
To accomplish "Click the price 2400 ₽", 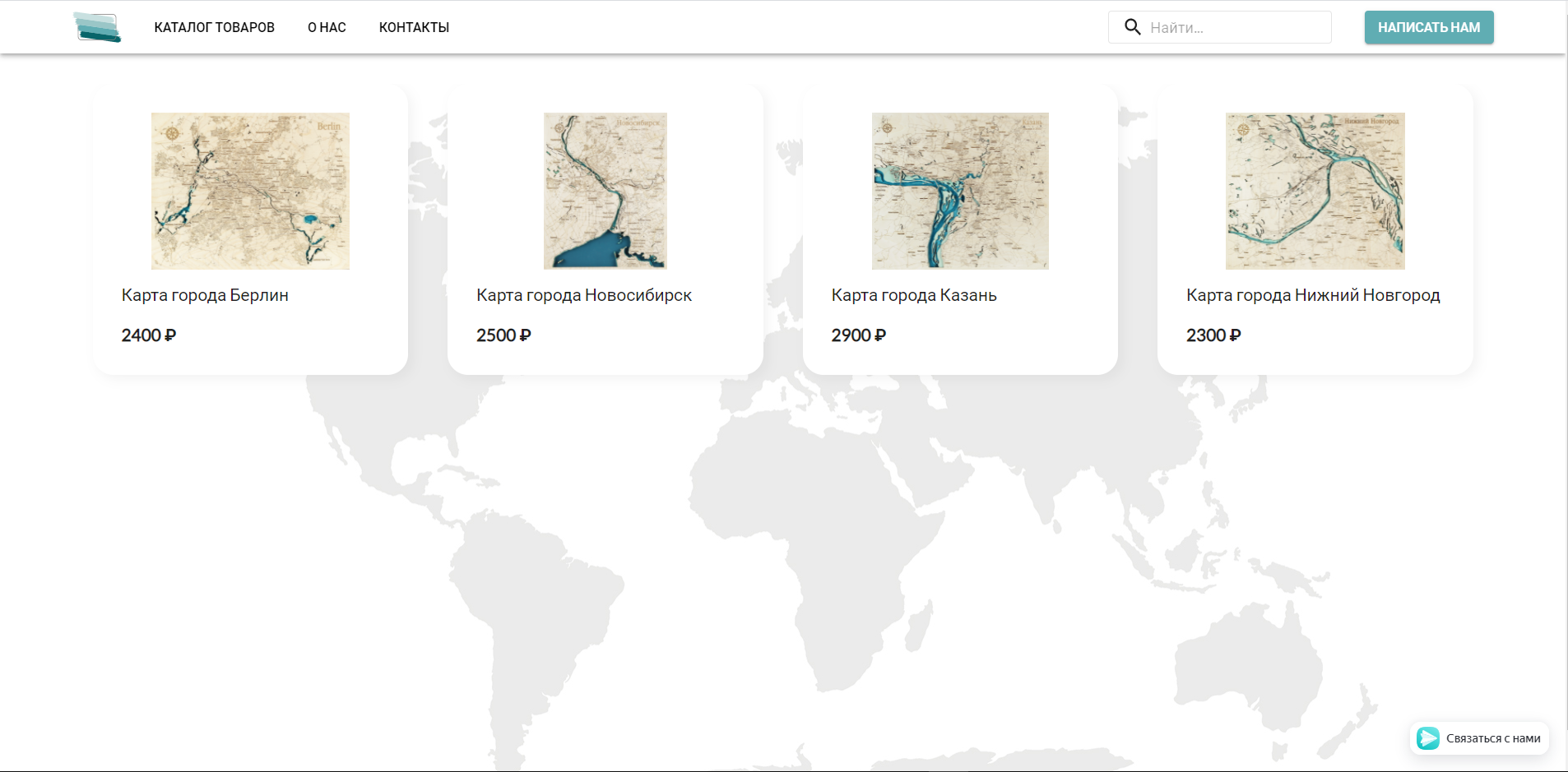I will (149, 335).
